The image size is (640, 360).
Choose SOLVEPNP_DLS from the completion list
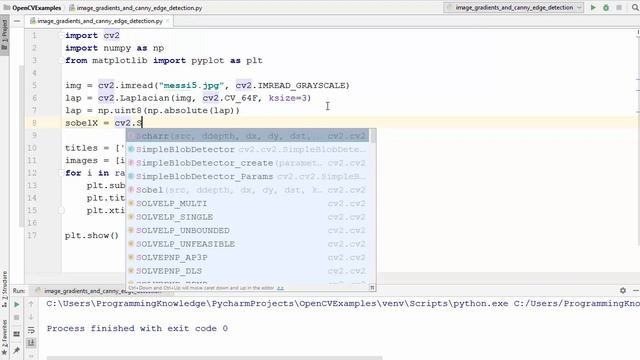point(247,271)
